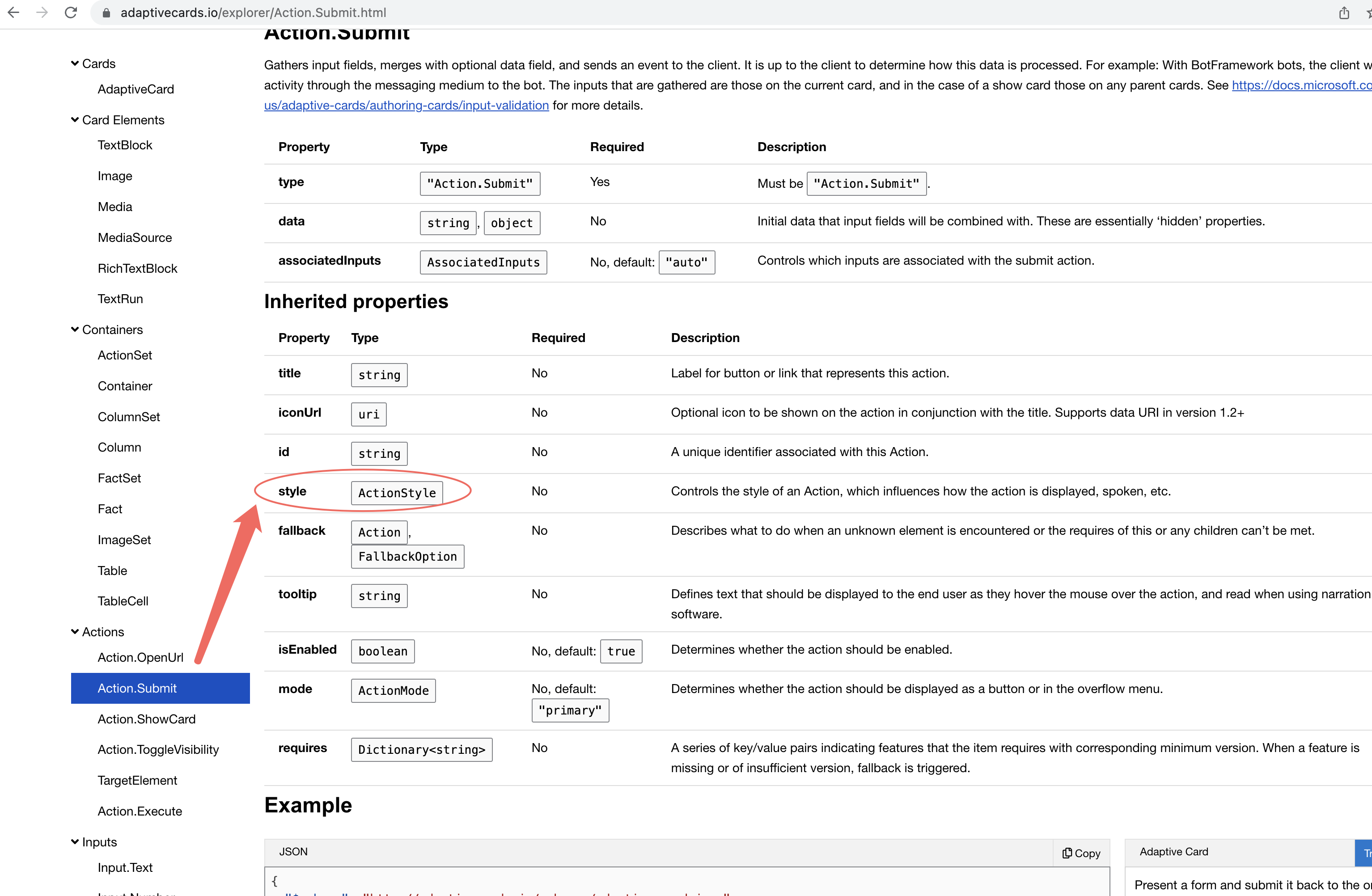Select Action.ShowCard in the sidebar
The width and height of the screenshot is (1372, 896).
click(x=146, y=718)
